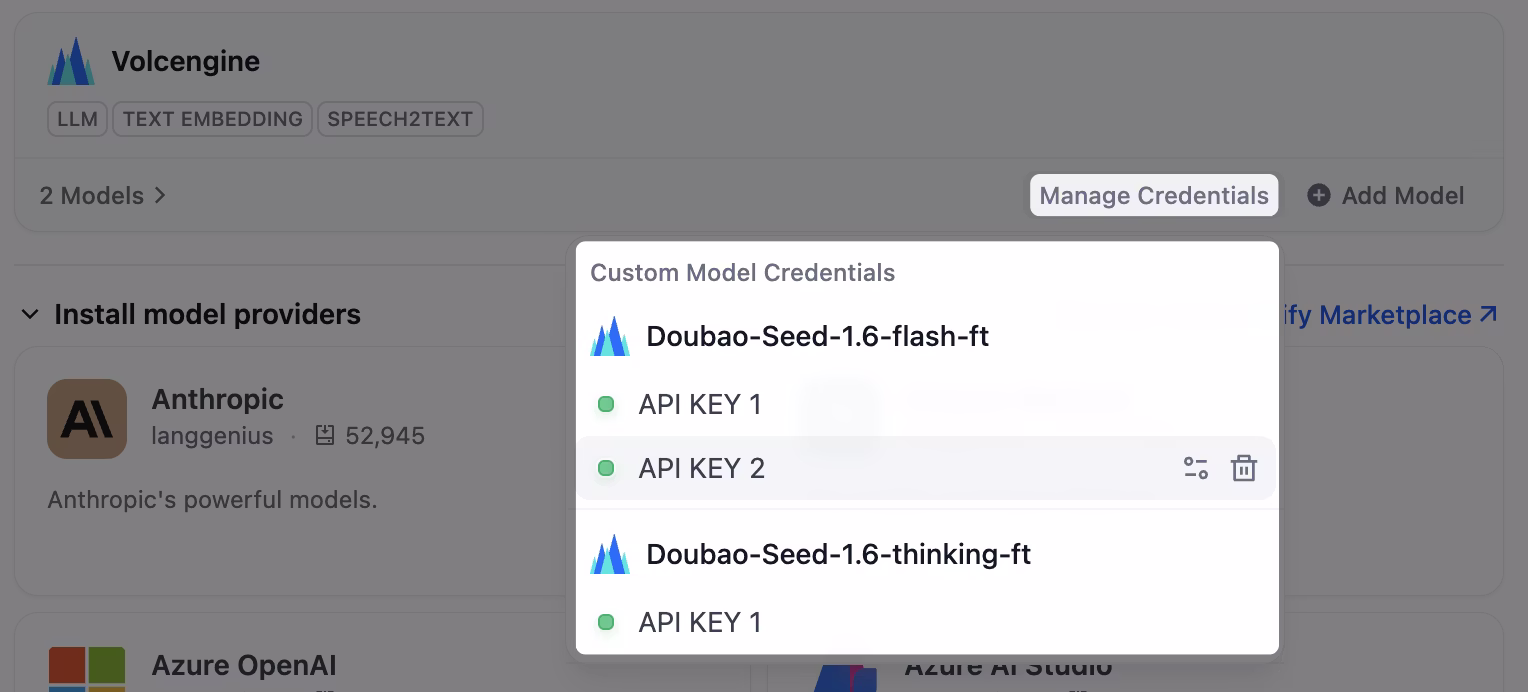This screenshot has height=692, width=1528.
Task: Expand the 2 Models list
Action: 100,195
